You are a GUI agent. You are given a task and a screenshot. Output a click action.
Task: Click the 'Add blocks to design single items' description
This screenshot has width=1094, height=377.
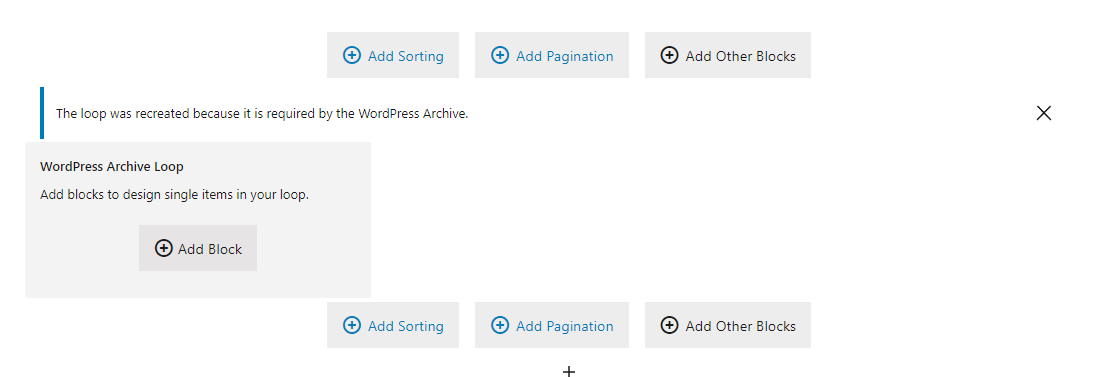(x=174, y=195)
